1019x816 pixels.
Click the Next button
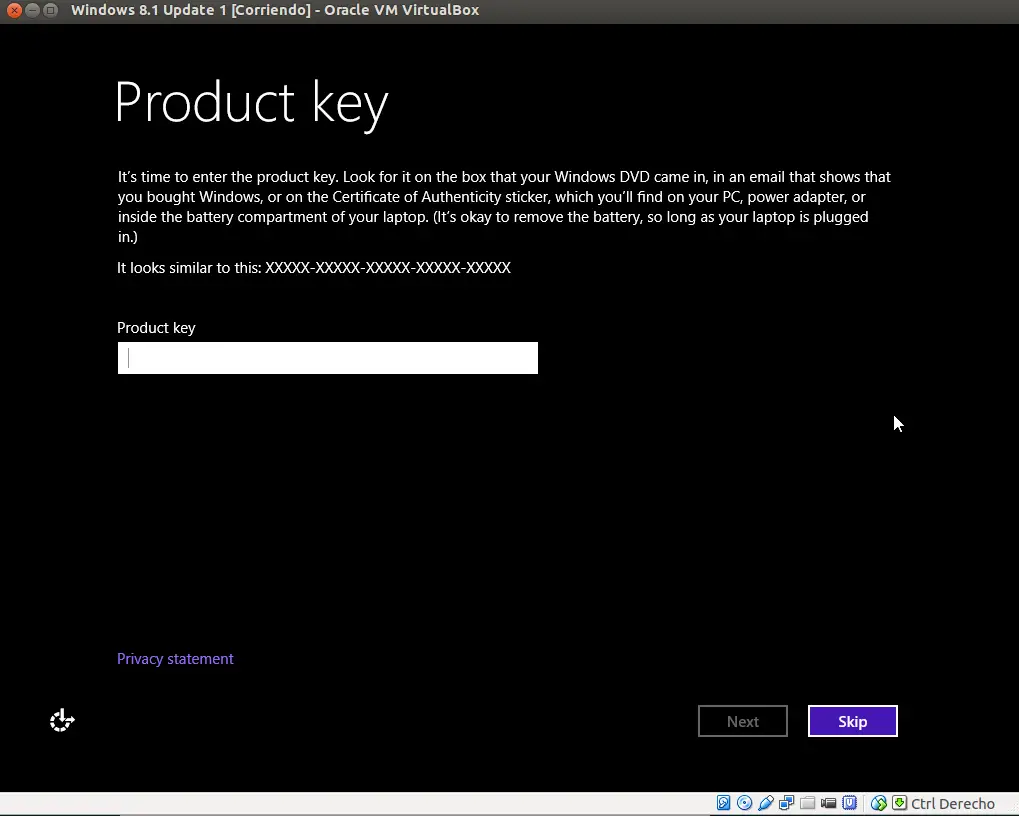743,721
